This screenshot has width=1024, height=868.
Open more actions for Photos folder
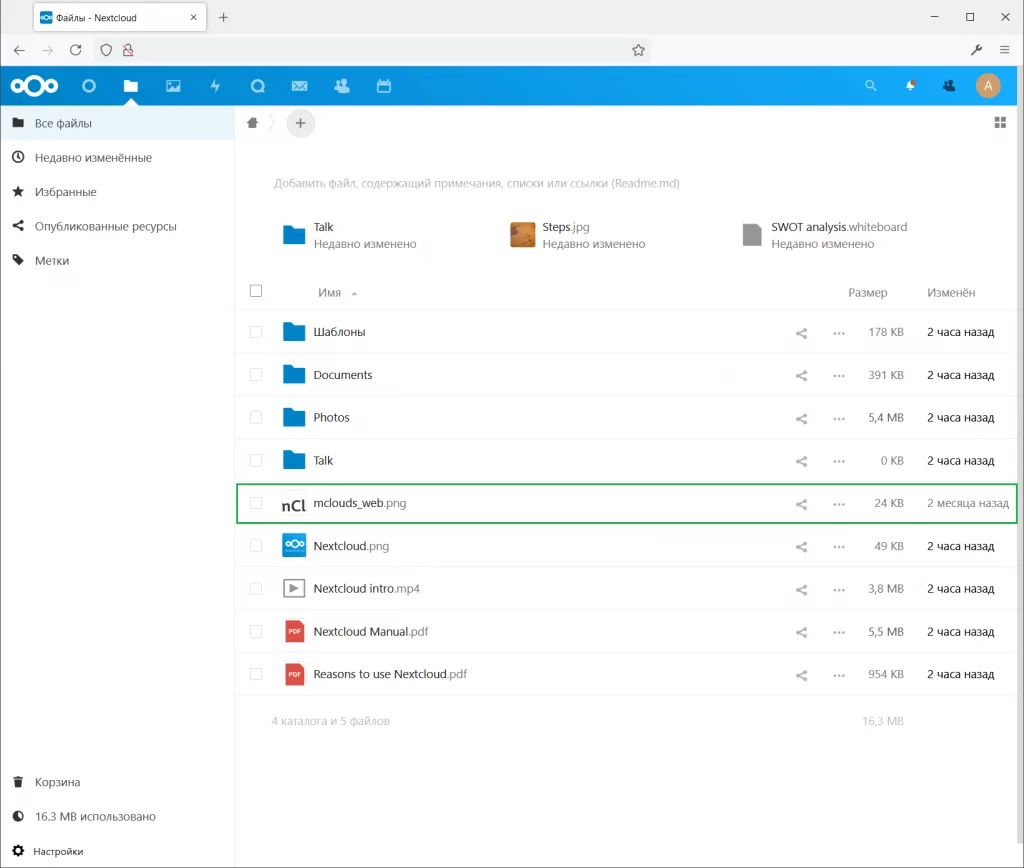coord(839,419)
